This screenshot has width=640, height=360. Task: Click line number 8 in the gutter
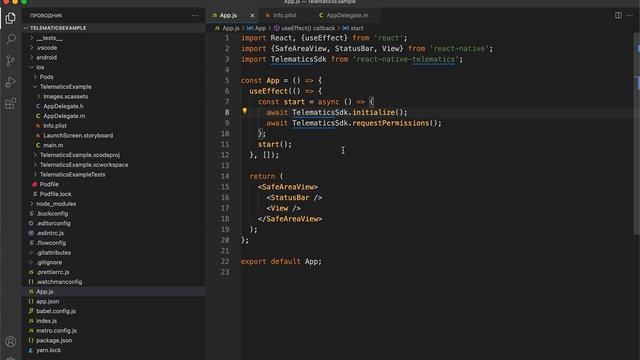227,112
